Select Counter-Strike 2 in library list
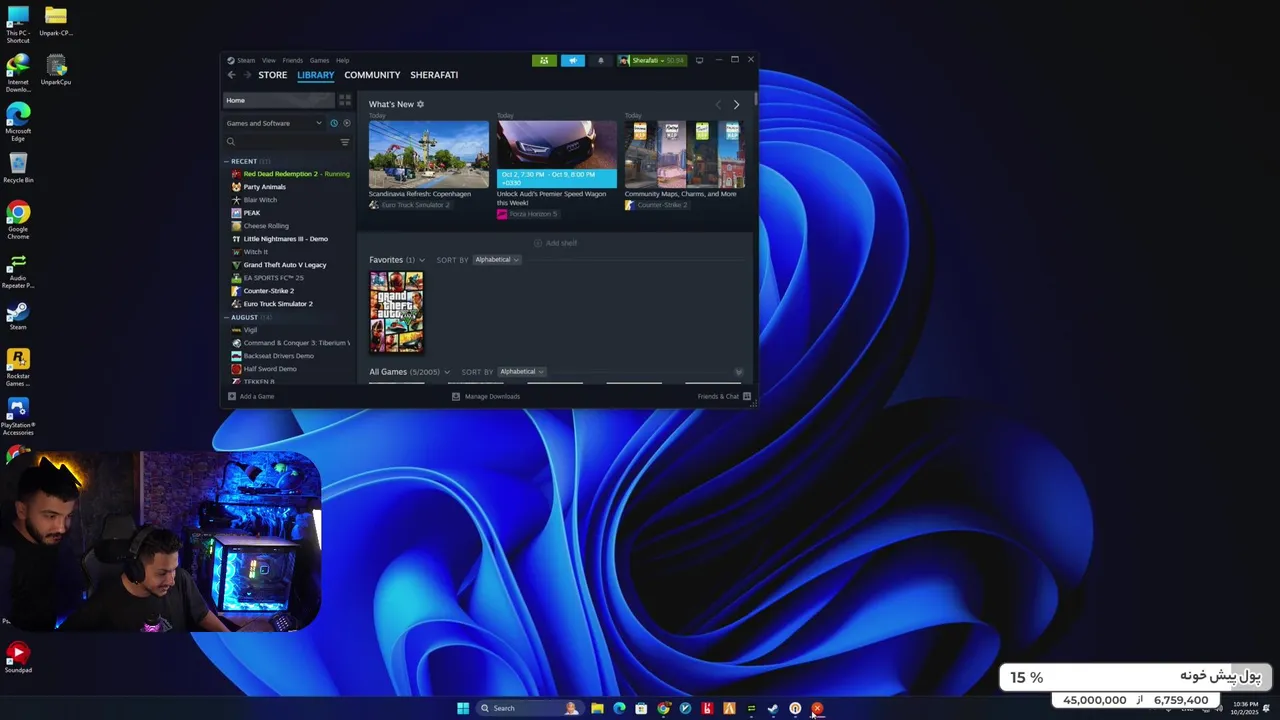1280x720 pixels. [x=268, y=291]
